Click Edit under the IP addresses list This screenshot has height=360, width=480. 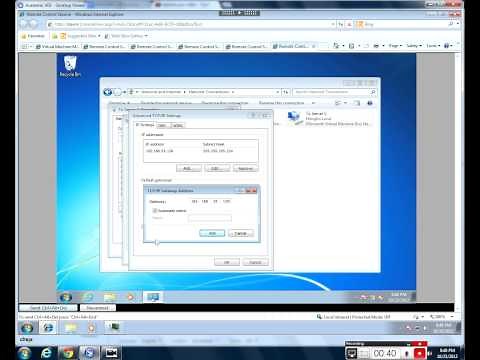[217, 168]
